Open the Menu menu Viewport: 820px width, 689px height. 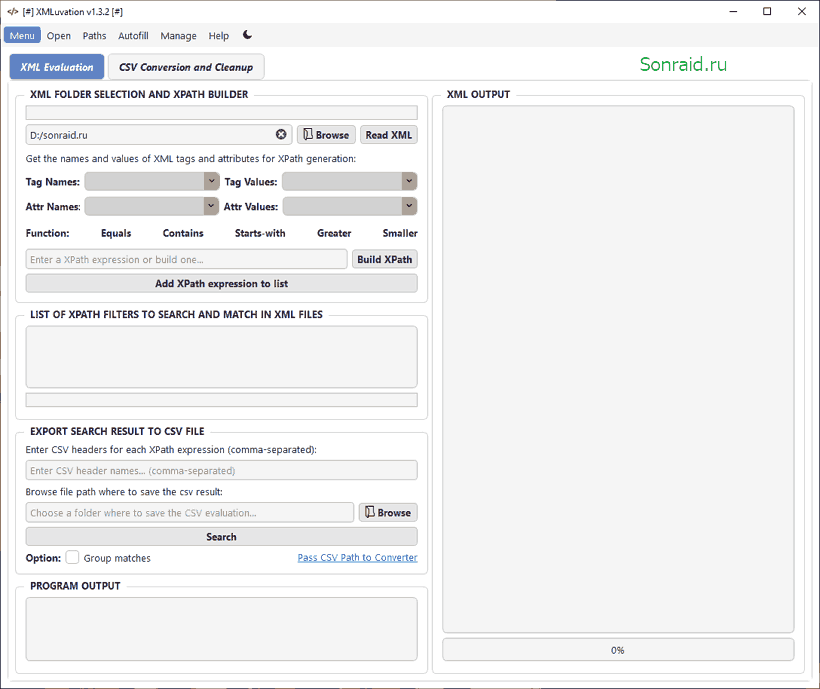pos(22,36)
